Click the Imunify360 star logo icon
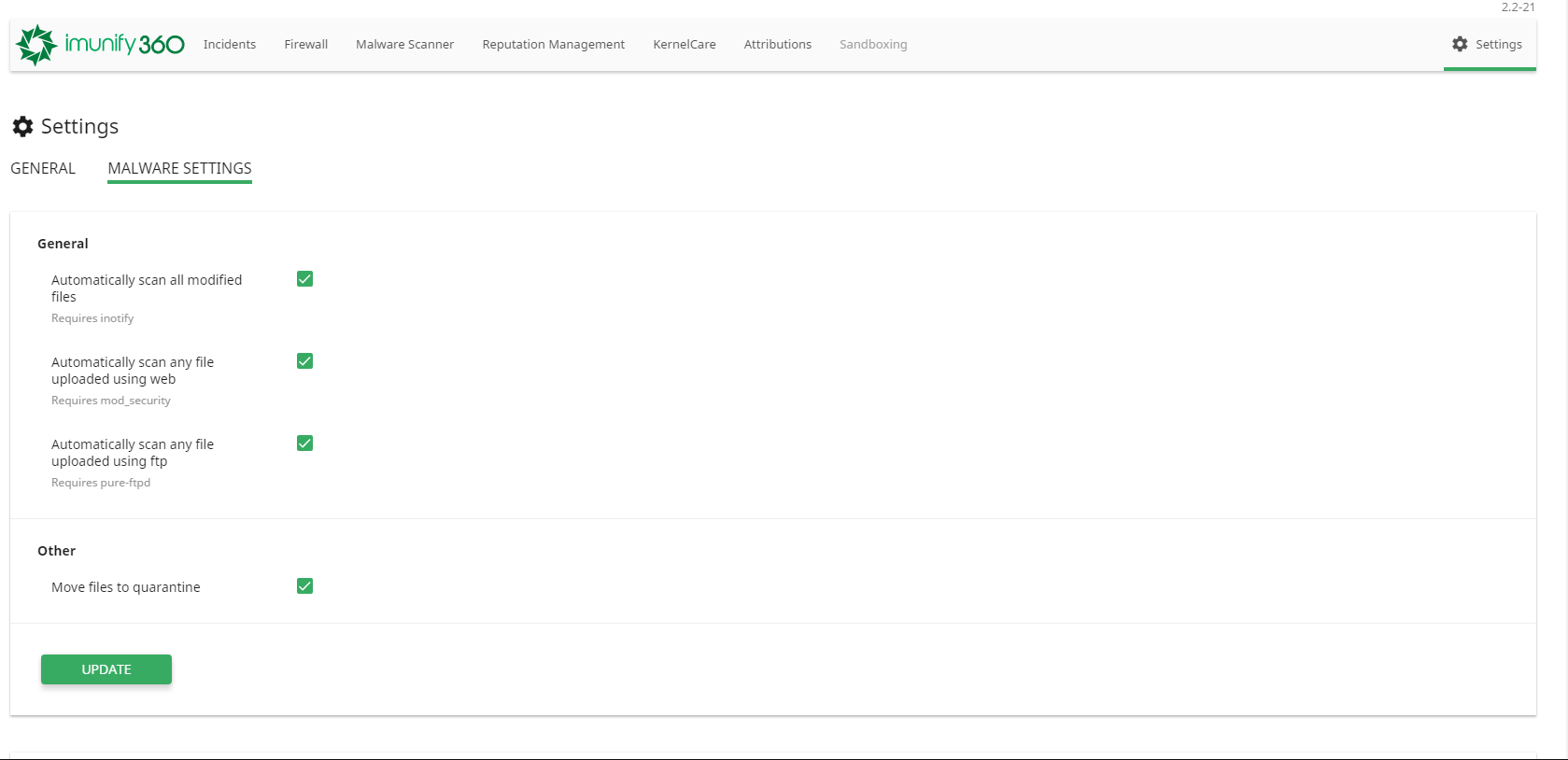The width and height of the screenshot is (1568, 760). [37, 45]
